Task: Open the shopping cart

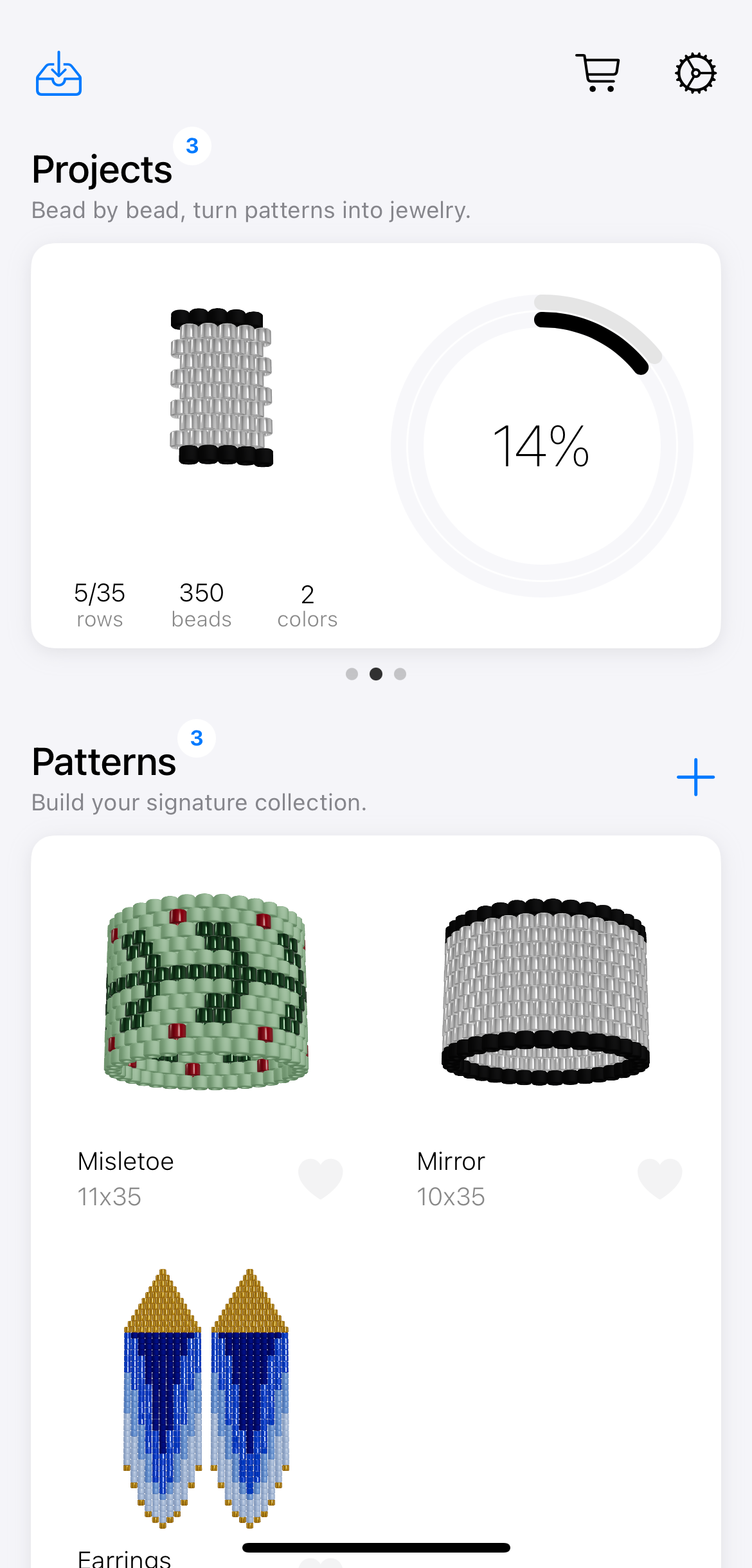Action: [598, 73]
